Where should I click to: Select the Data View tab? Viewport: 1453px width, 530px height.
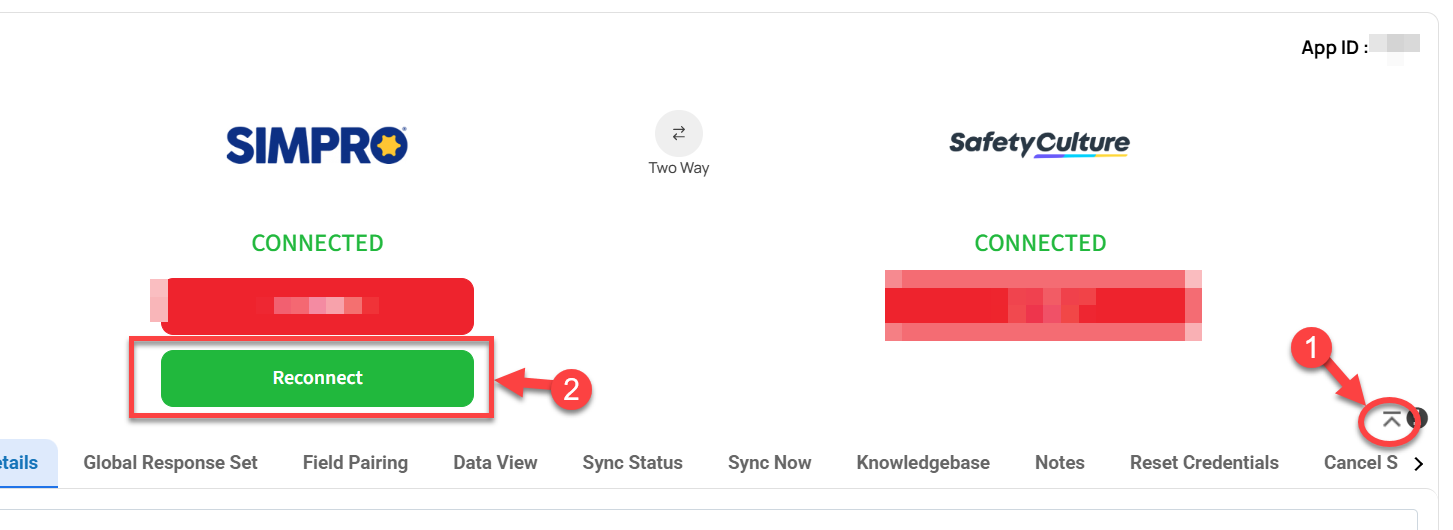click(495, 463)
